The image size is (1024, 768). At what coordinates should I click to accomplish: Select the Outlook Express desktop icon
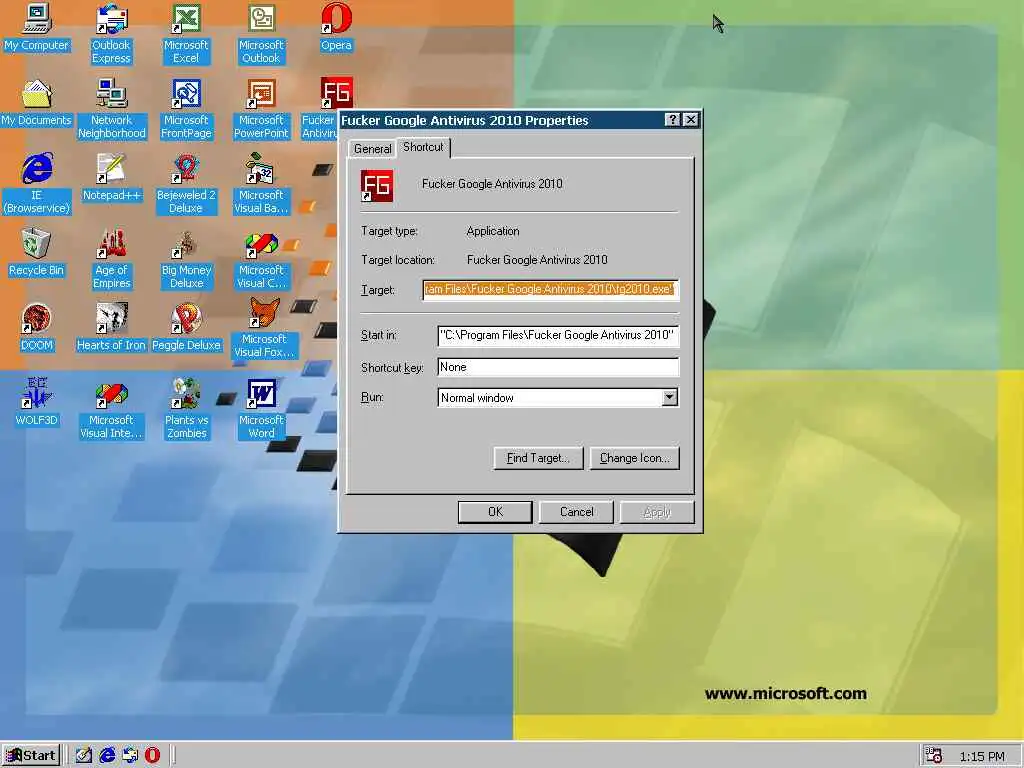(111, 34)
